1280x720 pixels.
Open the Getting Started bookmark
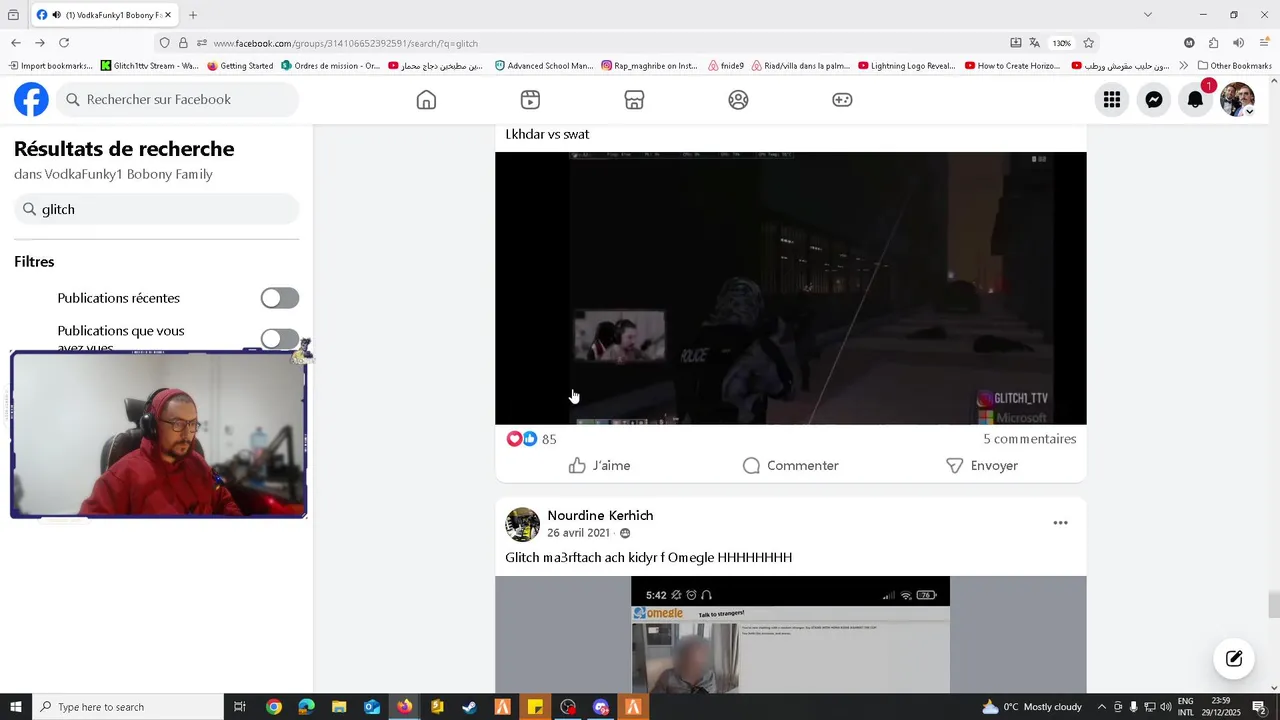coord(240,66)
